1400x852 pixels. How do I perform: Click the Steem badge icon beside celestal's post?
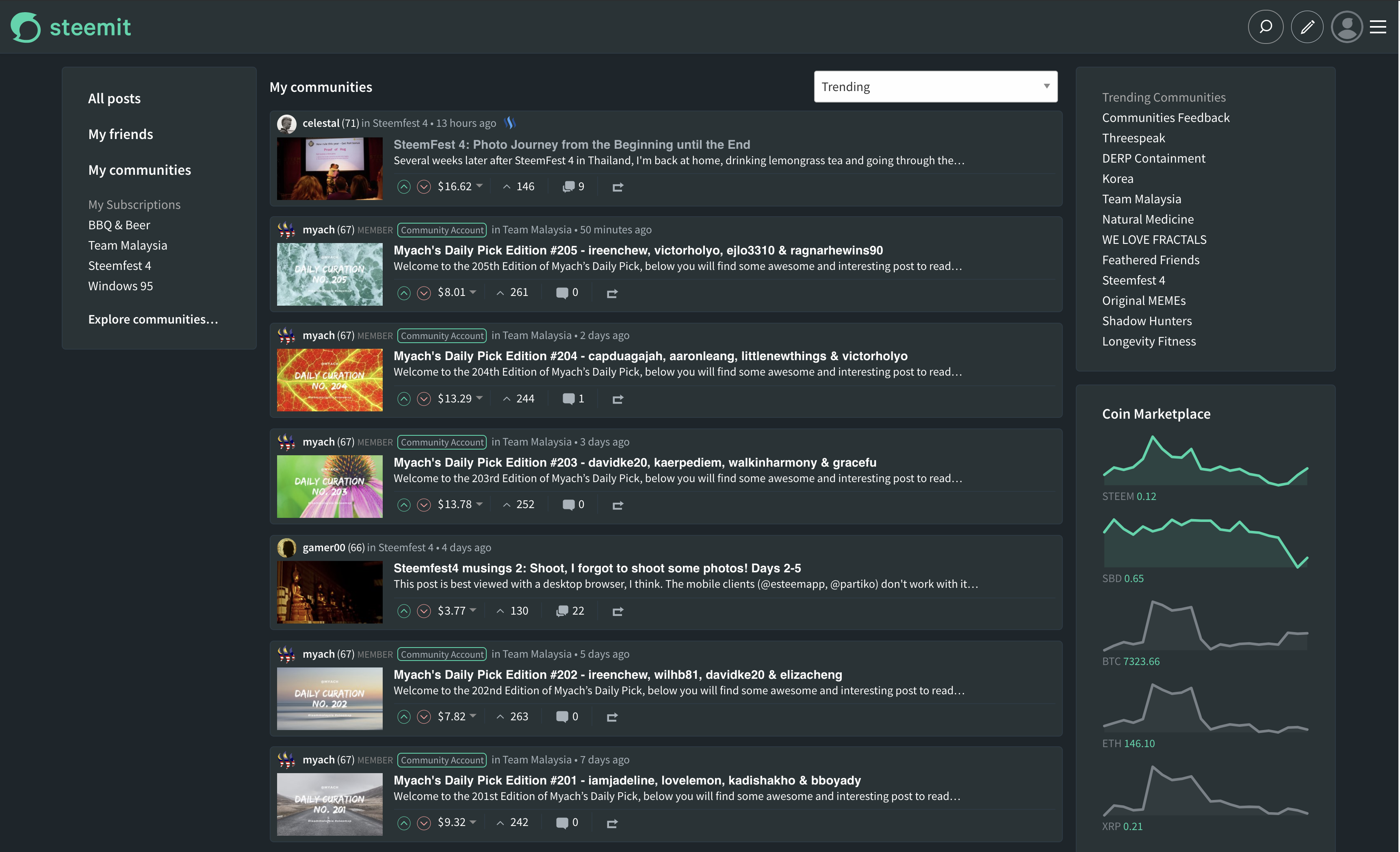click(509, 123)
